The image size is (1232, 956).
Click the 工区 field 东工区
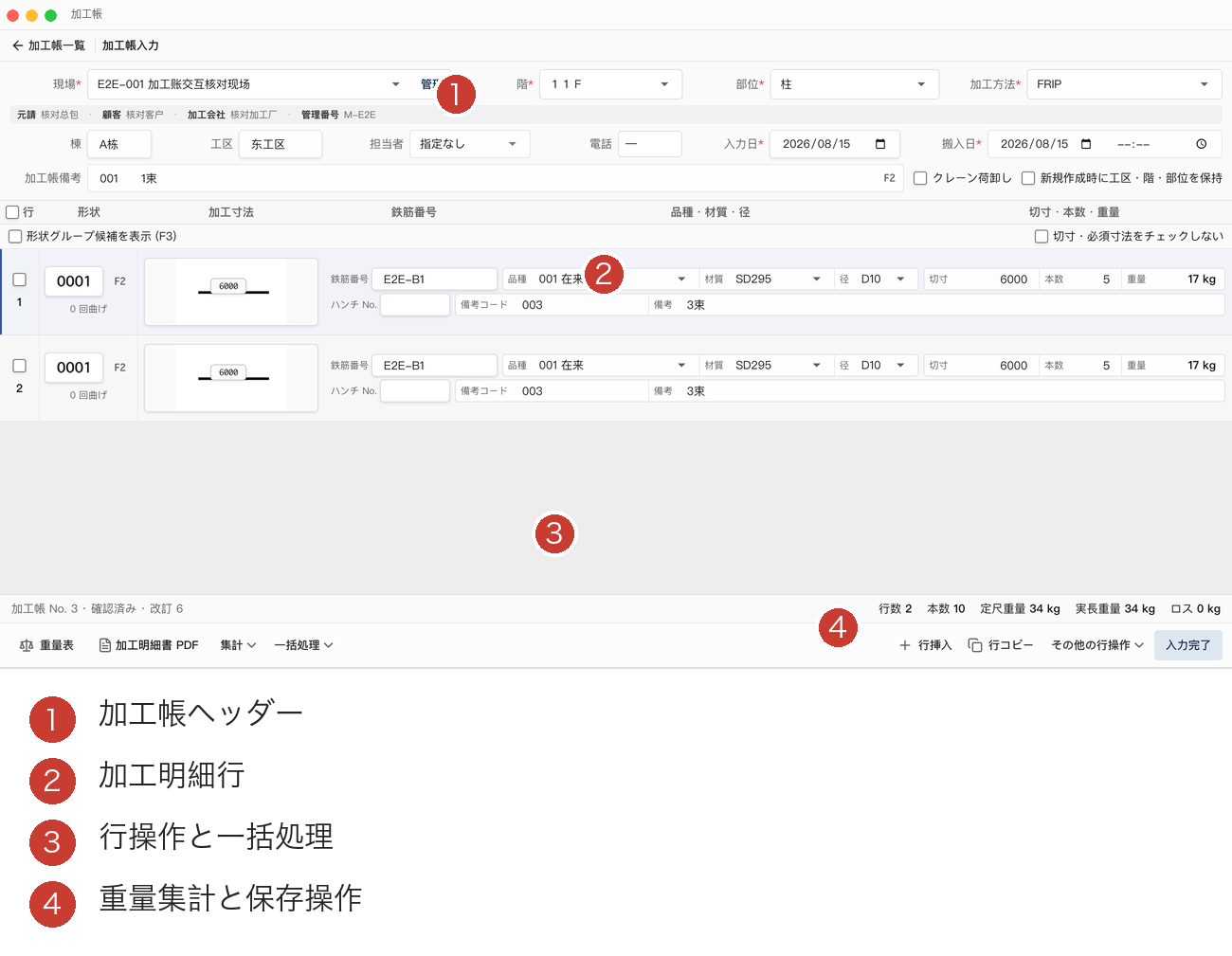281,144
